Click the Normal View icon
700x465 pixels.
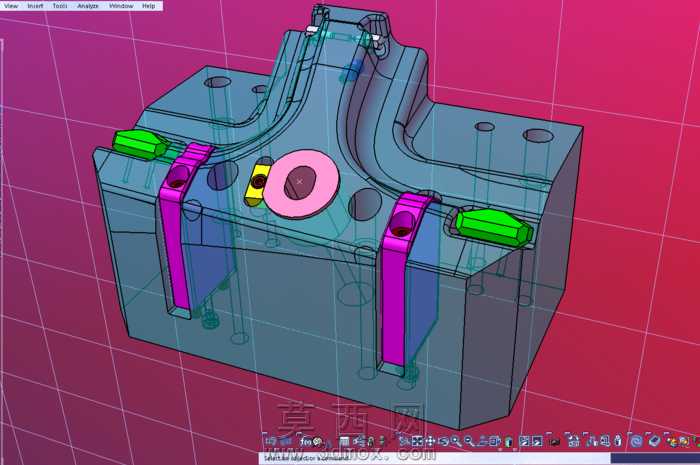(x=482, y=441)
